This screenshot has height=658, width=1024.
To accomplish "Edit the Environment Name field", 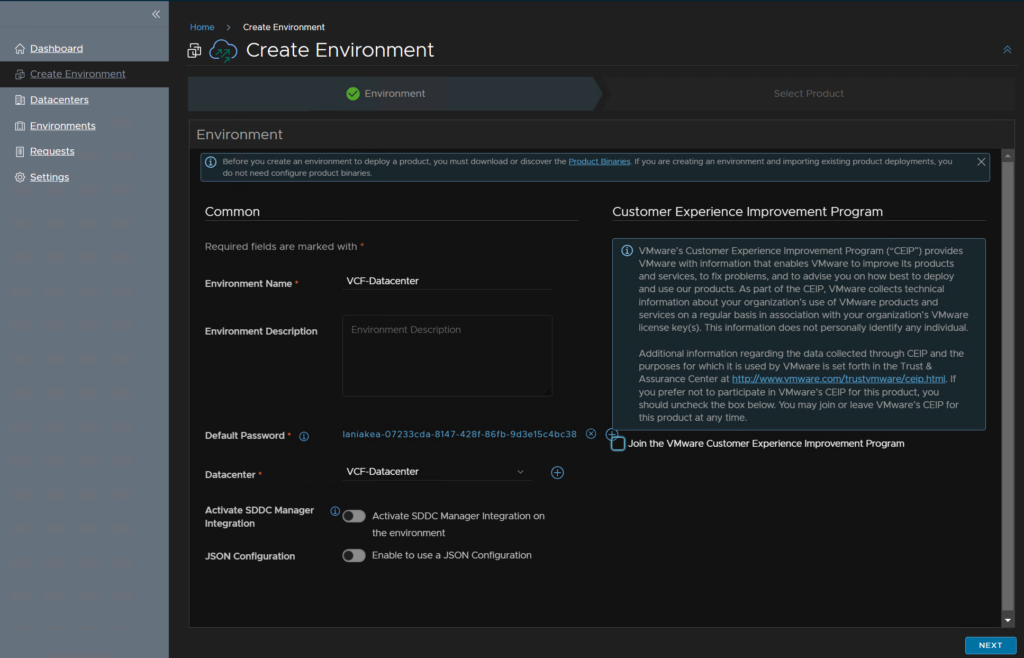I will (447, 281).
